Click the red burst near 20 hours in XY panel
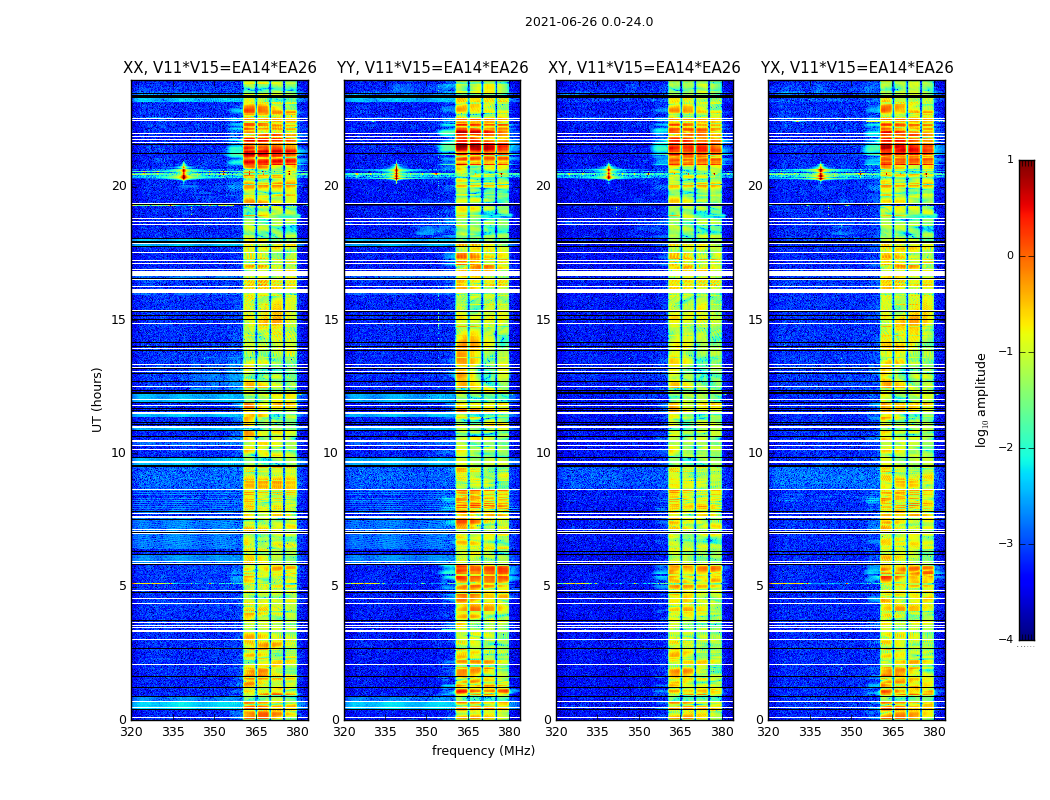This screenshot has height=800, width=1050. click(x=609, y=173)
